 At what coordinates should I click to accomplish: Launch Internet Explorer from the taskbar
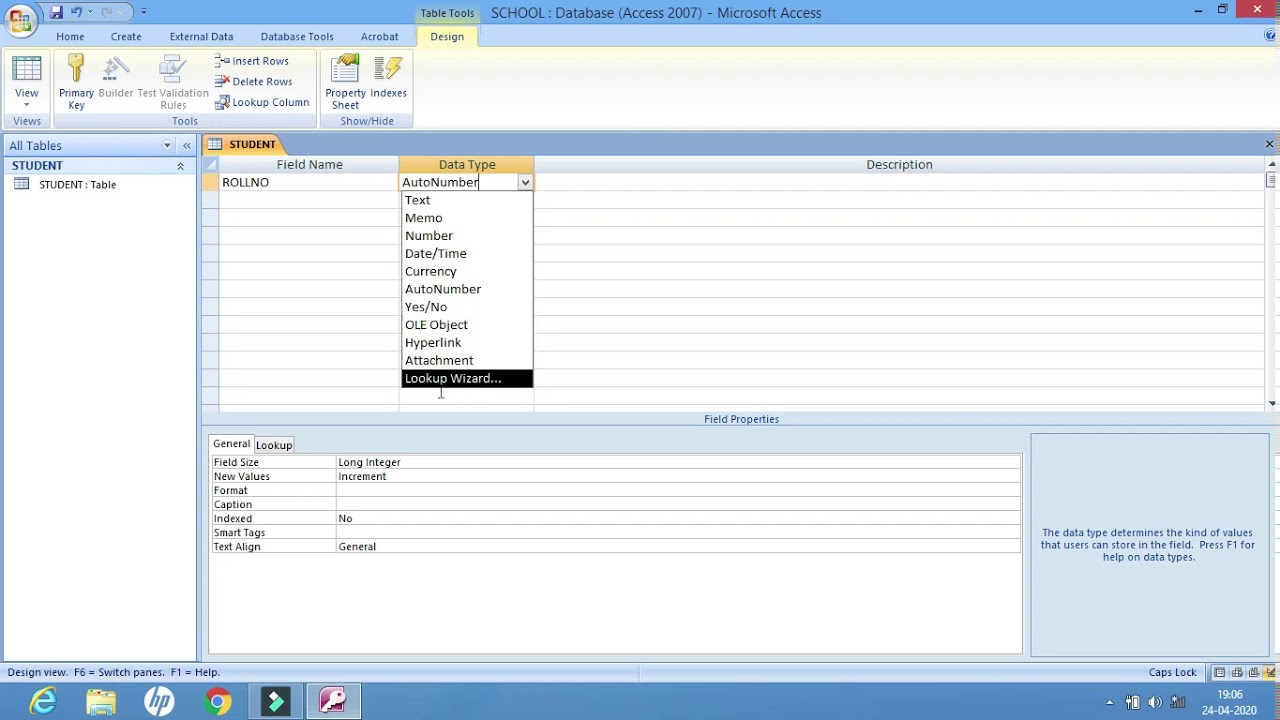(x=43, y=702)
